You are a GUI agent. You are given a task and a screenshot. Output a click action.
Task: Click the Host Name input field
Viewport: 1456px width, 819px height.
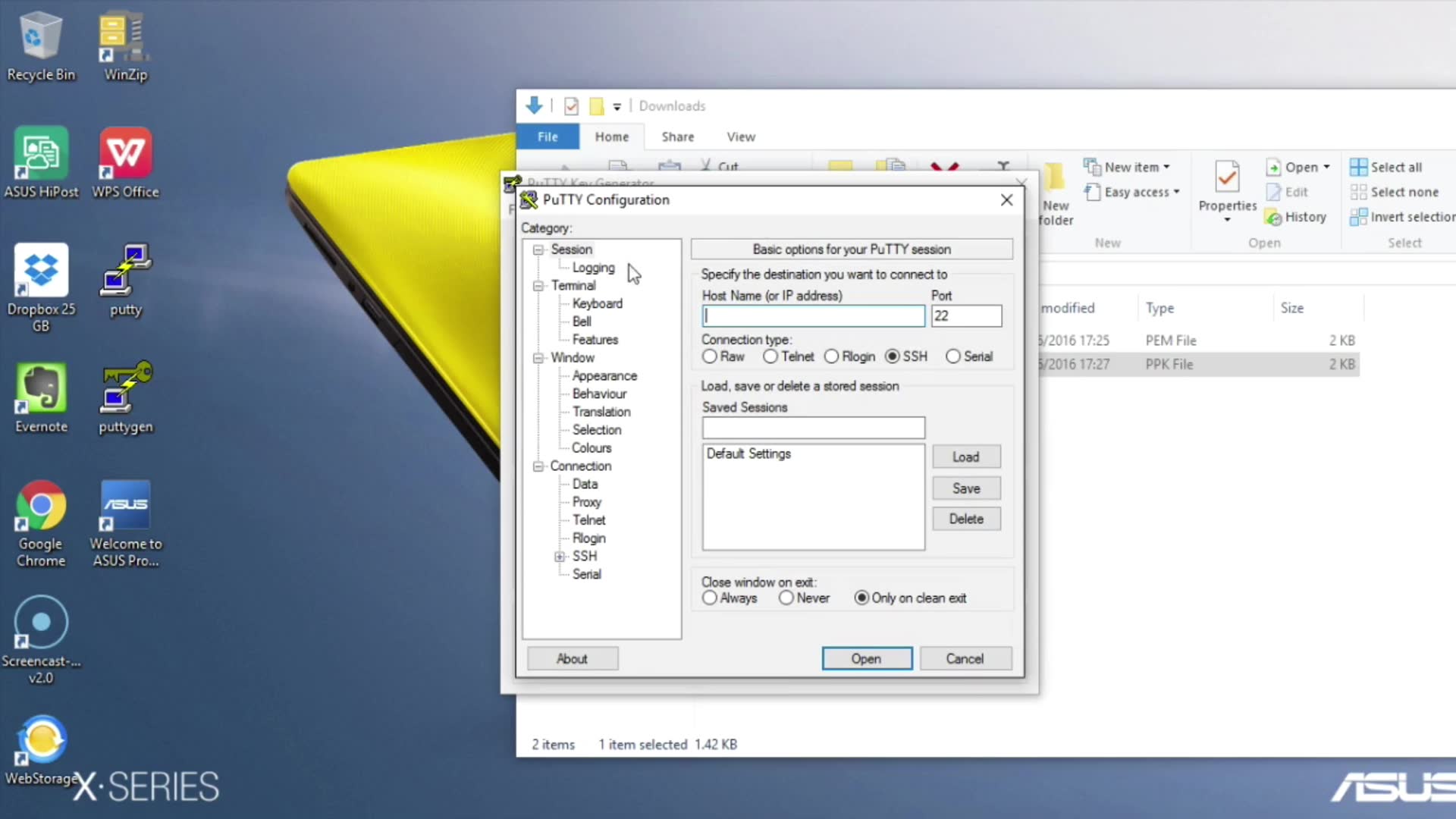[813, 316]
